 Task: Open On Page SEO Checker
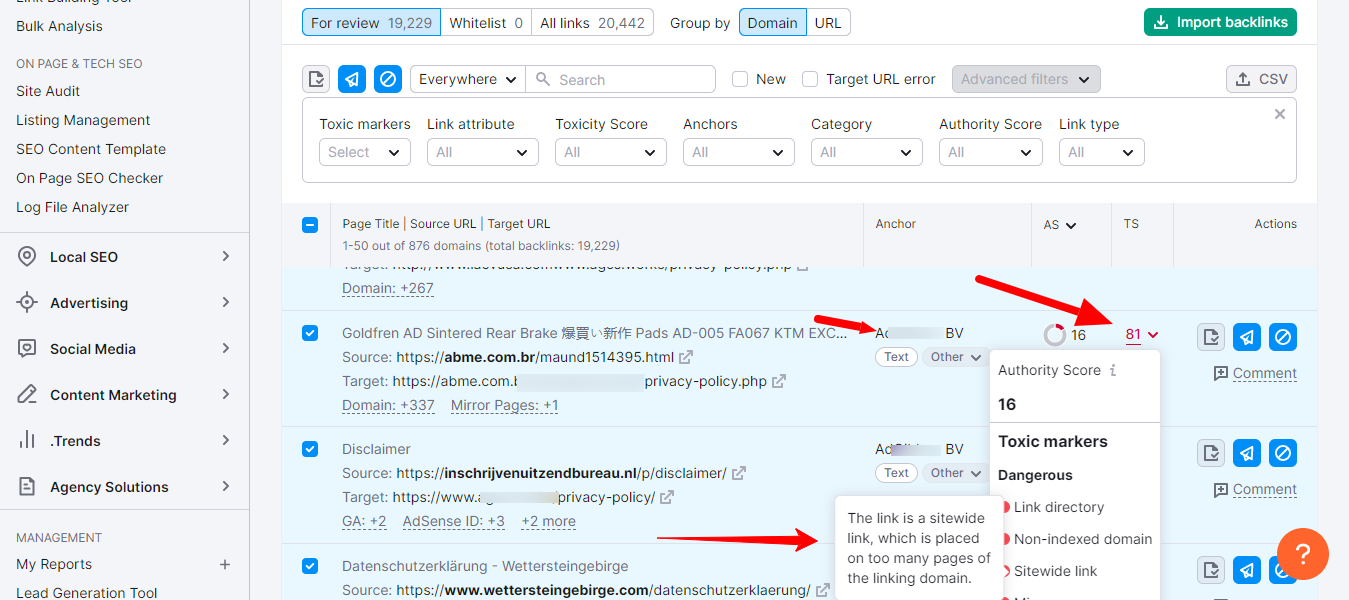point(89,178)
